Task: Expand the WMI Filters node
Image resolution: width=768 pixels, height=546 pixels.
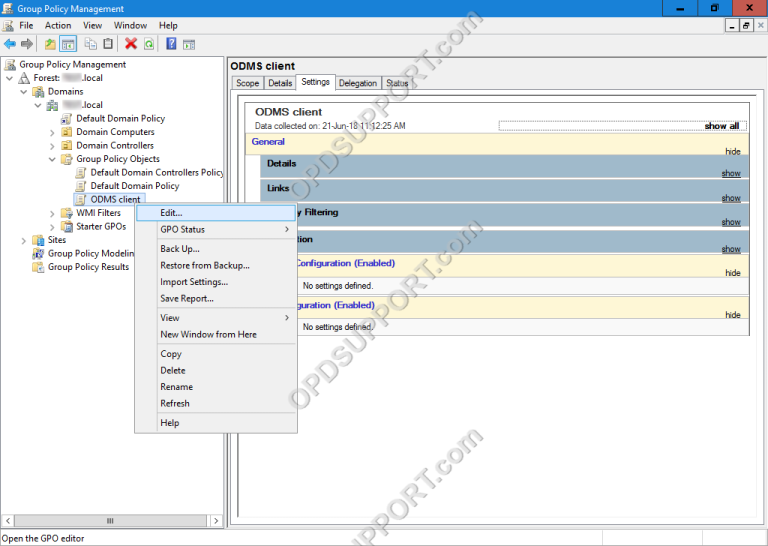Action: 52,214
